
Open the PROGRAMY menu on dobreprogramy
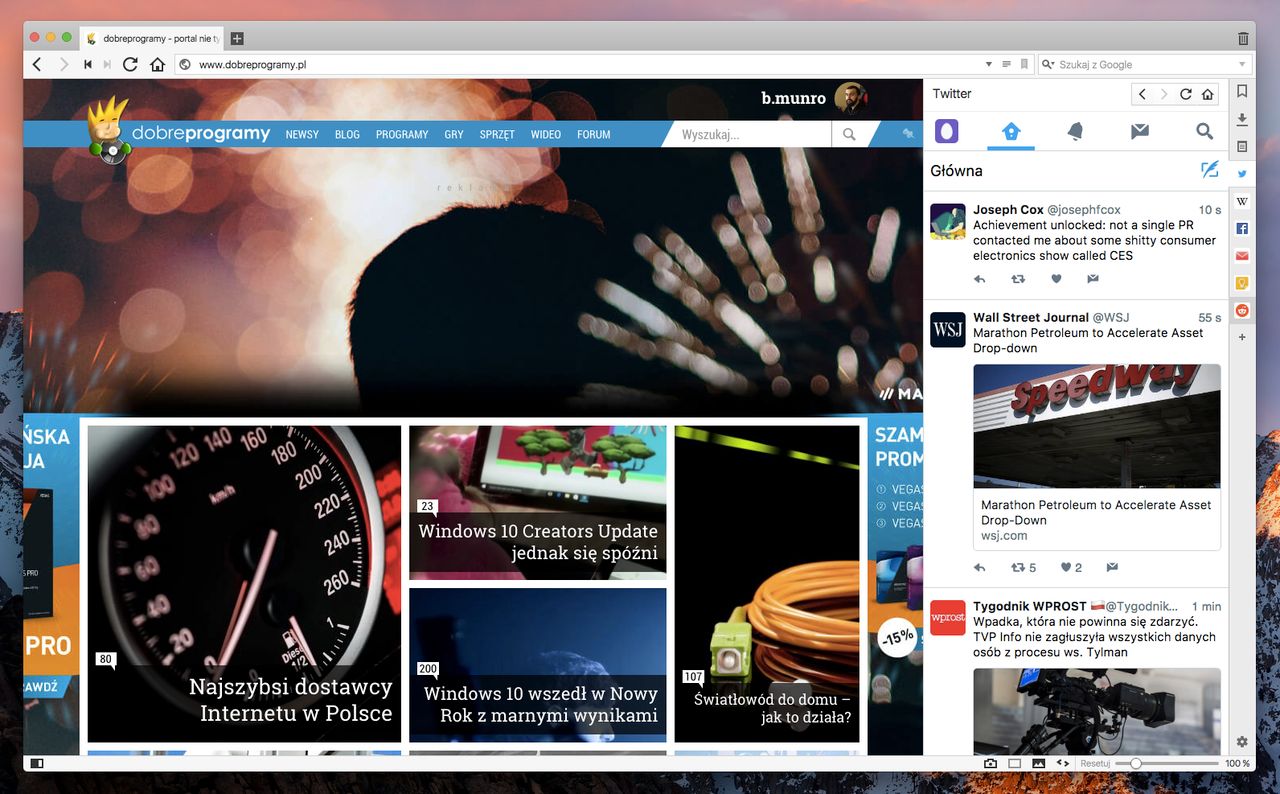coord(402,134)
